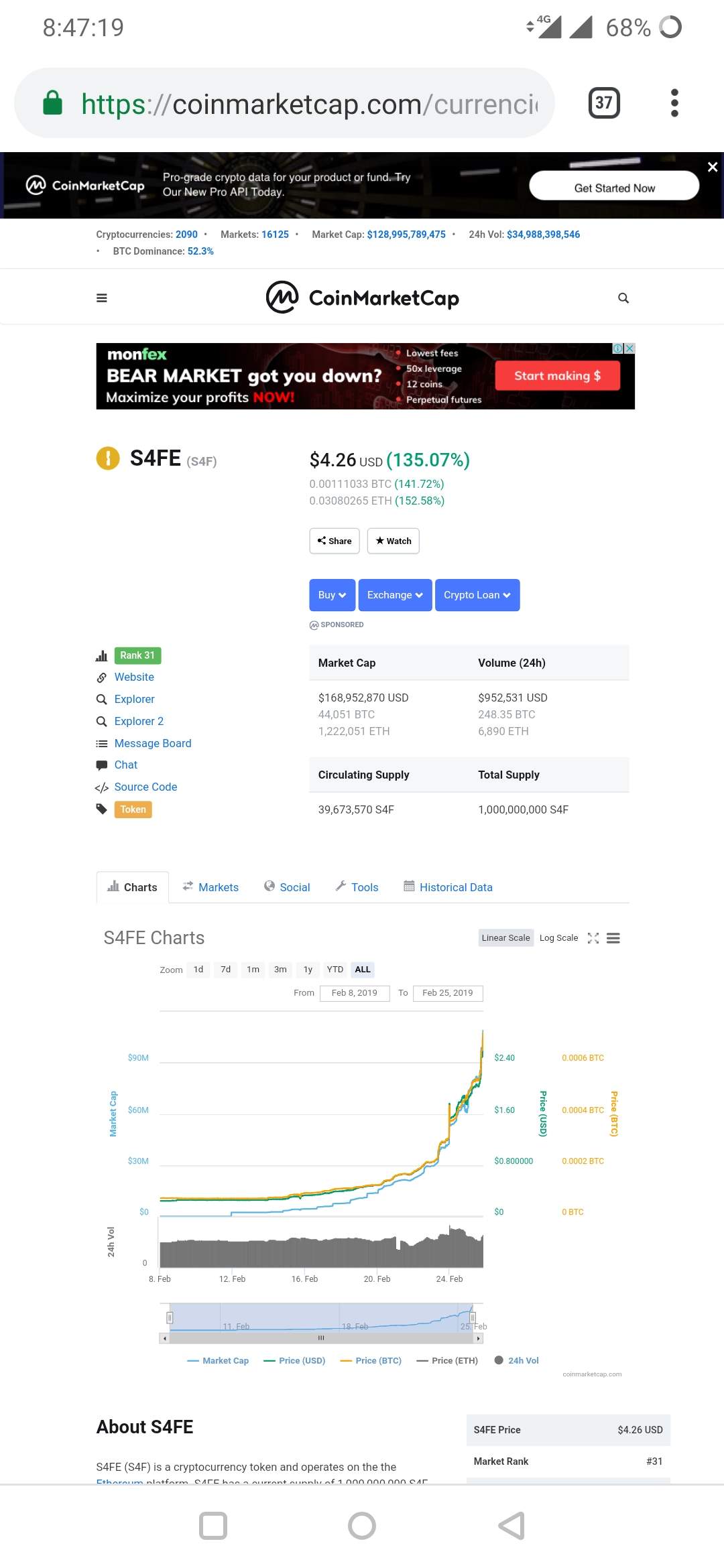Image resolution: width=724 pixels, height=1568 pixels.
Task: Toggle the Market Cap chart series
Action: pos(218,1360)
